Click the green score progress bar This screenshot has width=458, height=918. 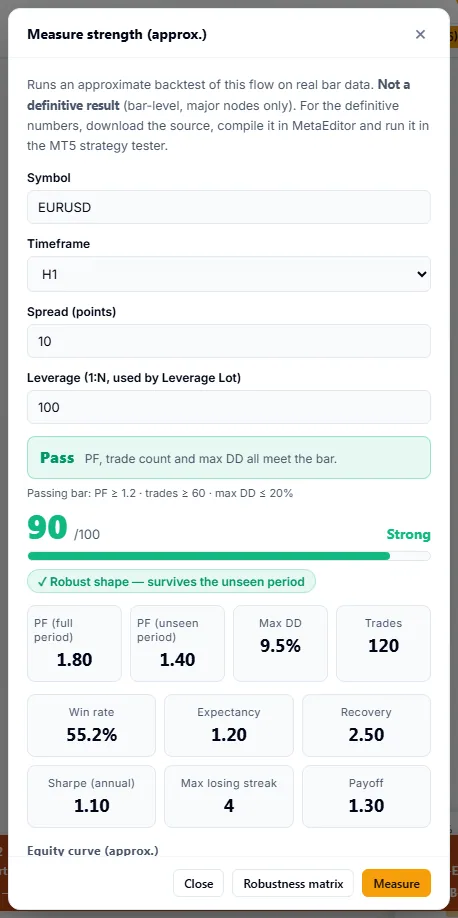click(x=228, y=556)
